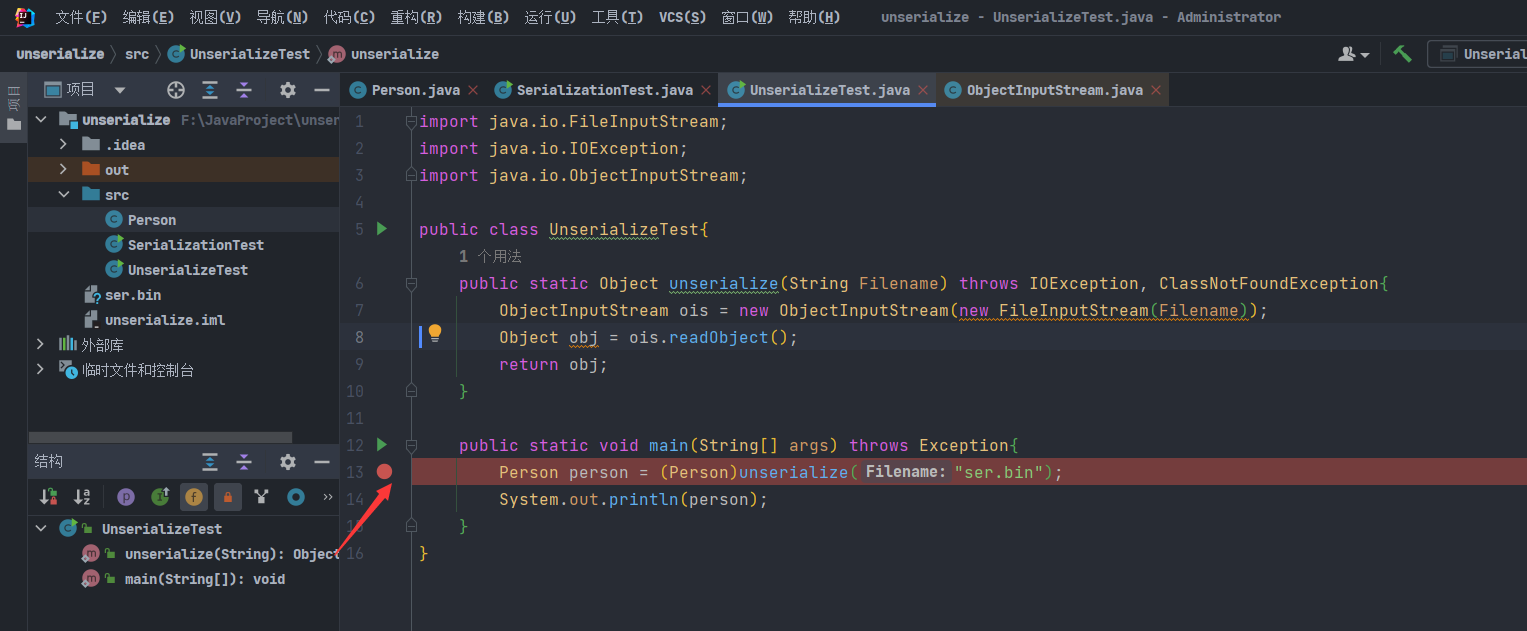The height and width of the screenshot is (631, 1527).
Task: Collapse the src folder node
Action: coord(63,195)
